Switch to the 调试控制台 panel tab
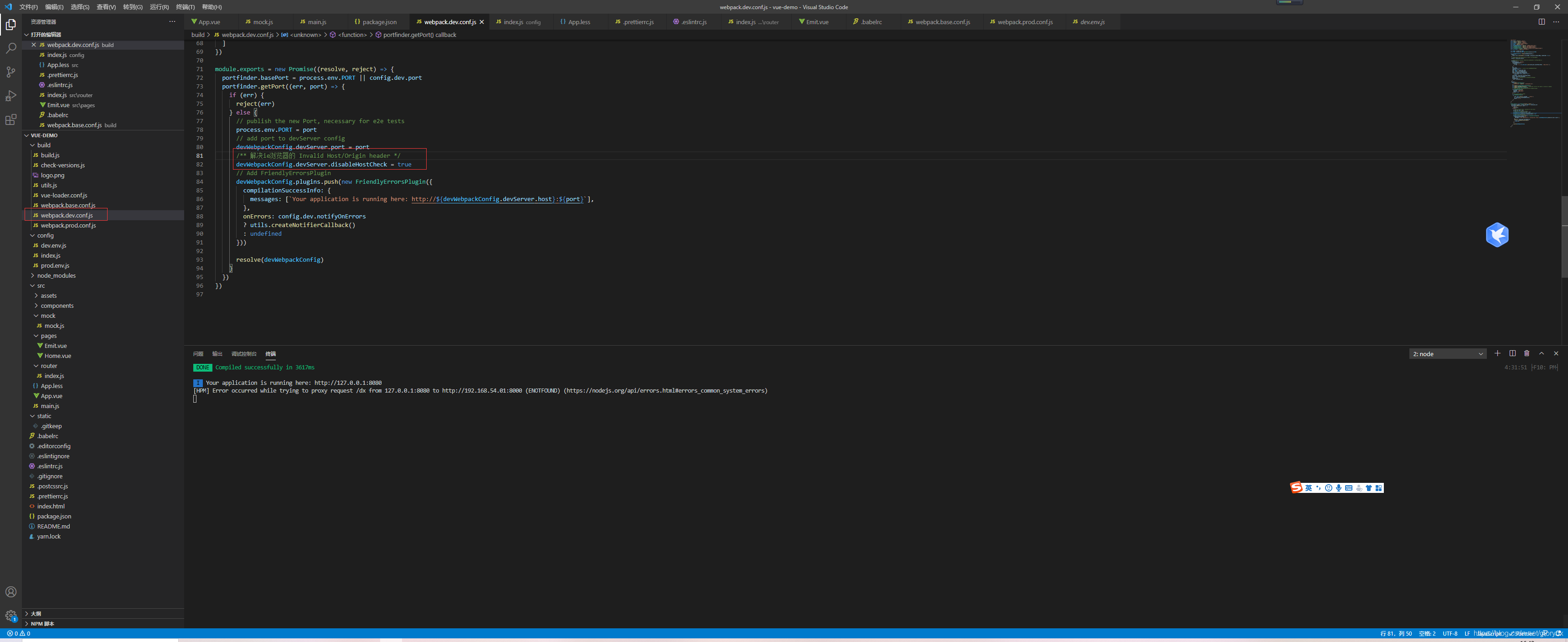This screenshot has height=642, width=1568. (244, 354)
